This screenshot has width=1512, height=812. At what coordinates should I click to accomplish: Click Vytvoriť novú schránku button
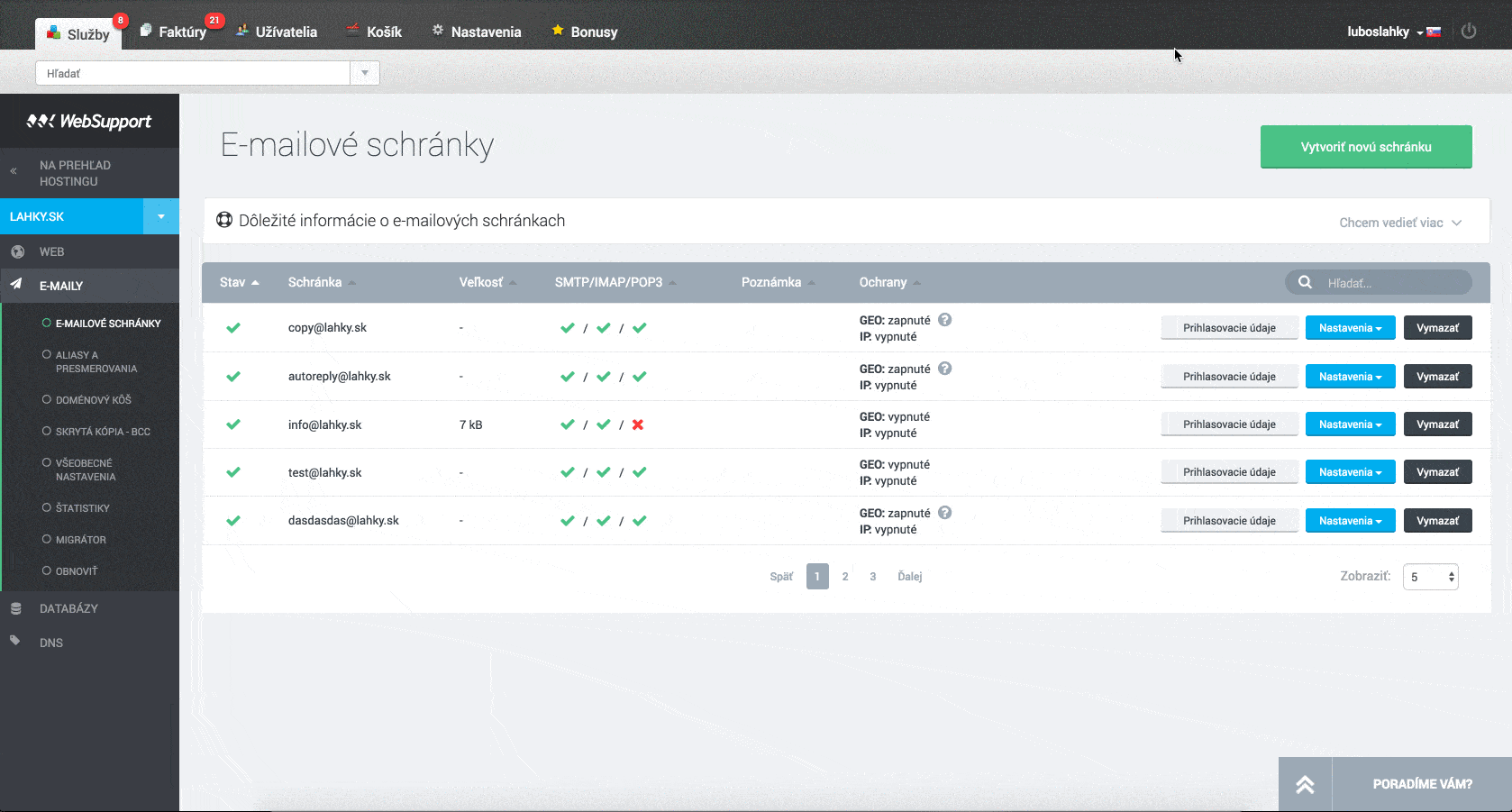click(x=1365, y=147)
